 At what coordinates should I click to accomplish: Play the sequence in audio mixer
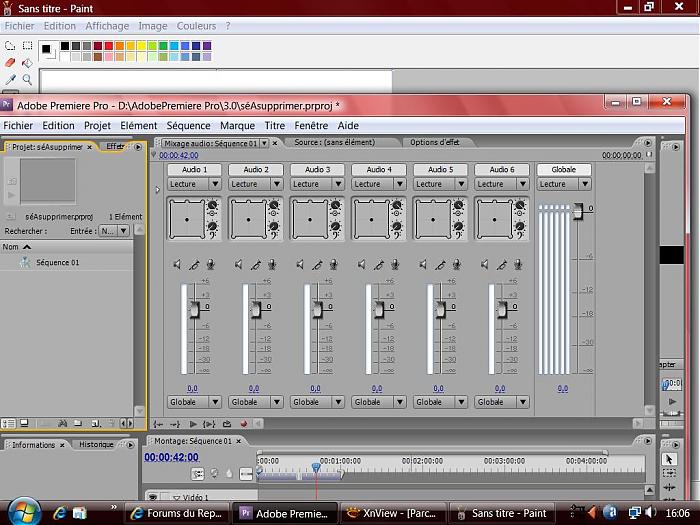point(193,424)
